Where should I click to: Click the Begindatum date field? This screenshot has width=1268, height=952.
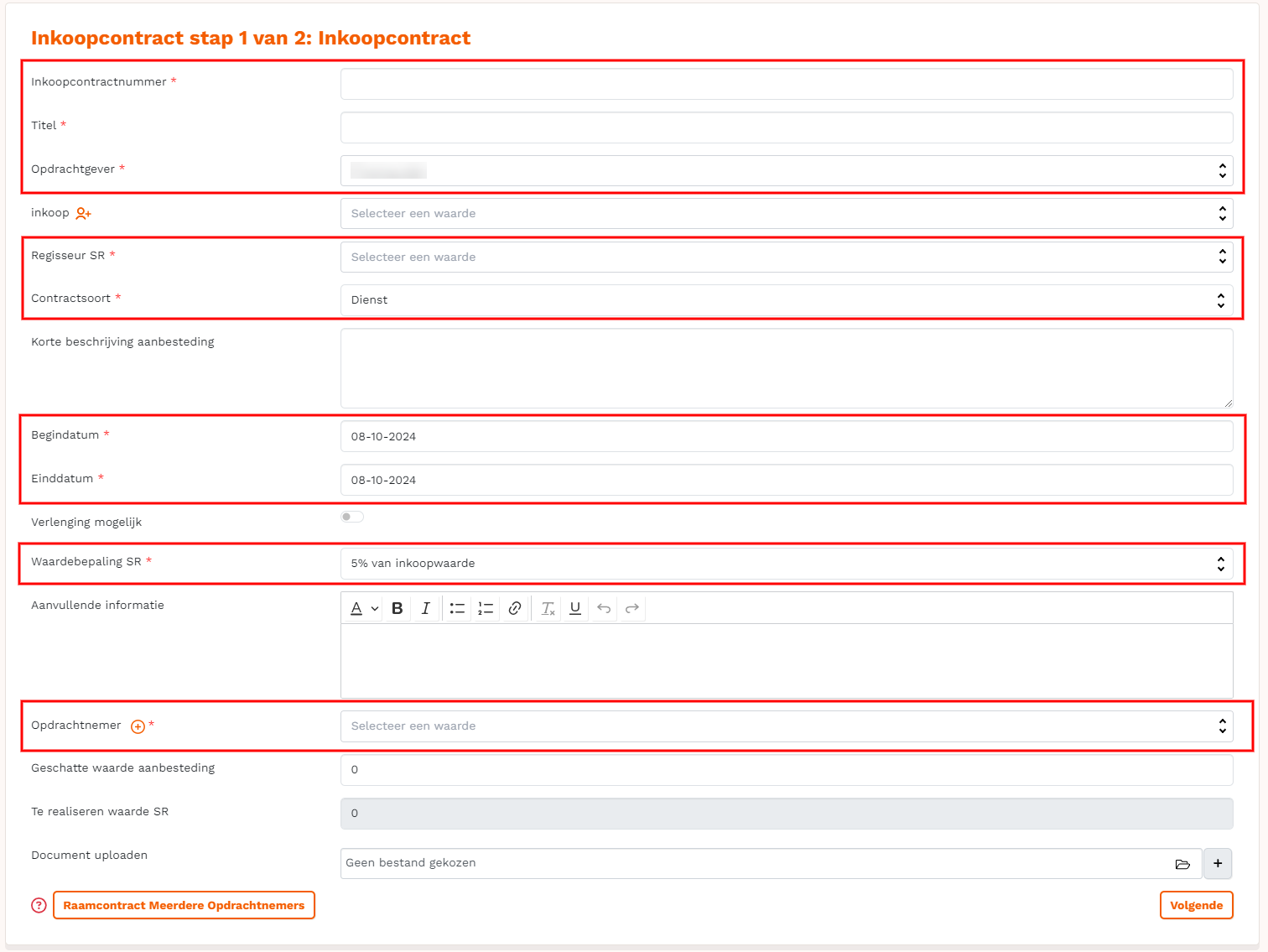(787, 436)
